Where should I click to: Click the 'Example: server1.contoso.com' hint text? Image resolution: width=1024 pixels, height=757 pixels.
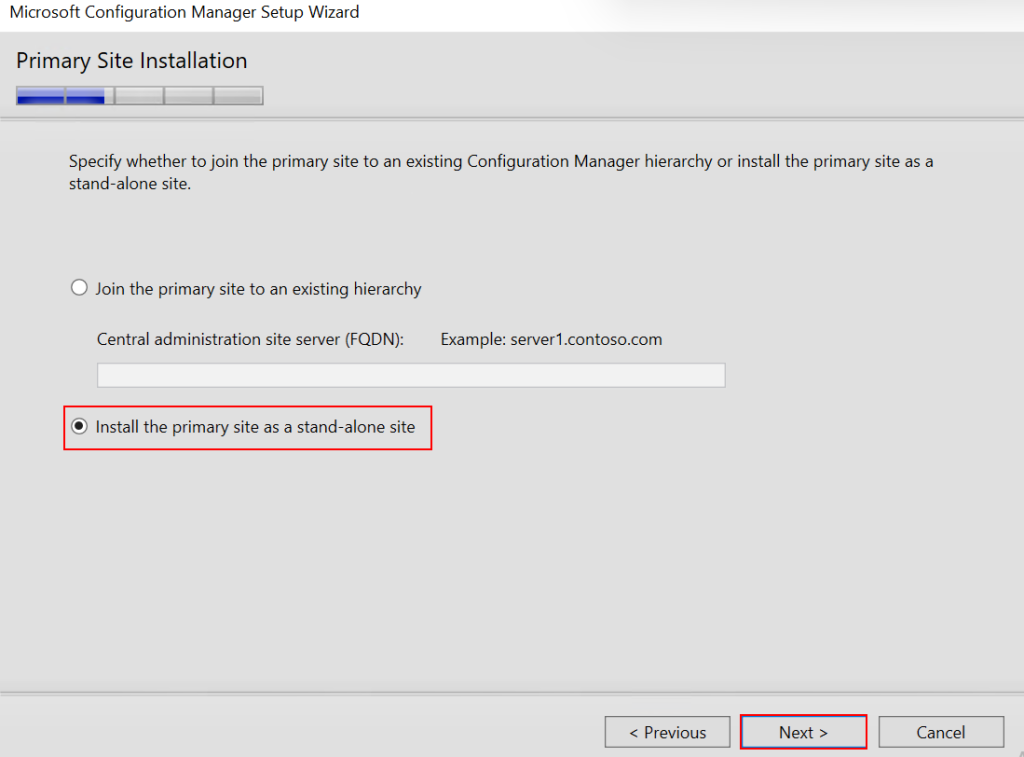pyautogui.click(x=551, y=339)
